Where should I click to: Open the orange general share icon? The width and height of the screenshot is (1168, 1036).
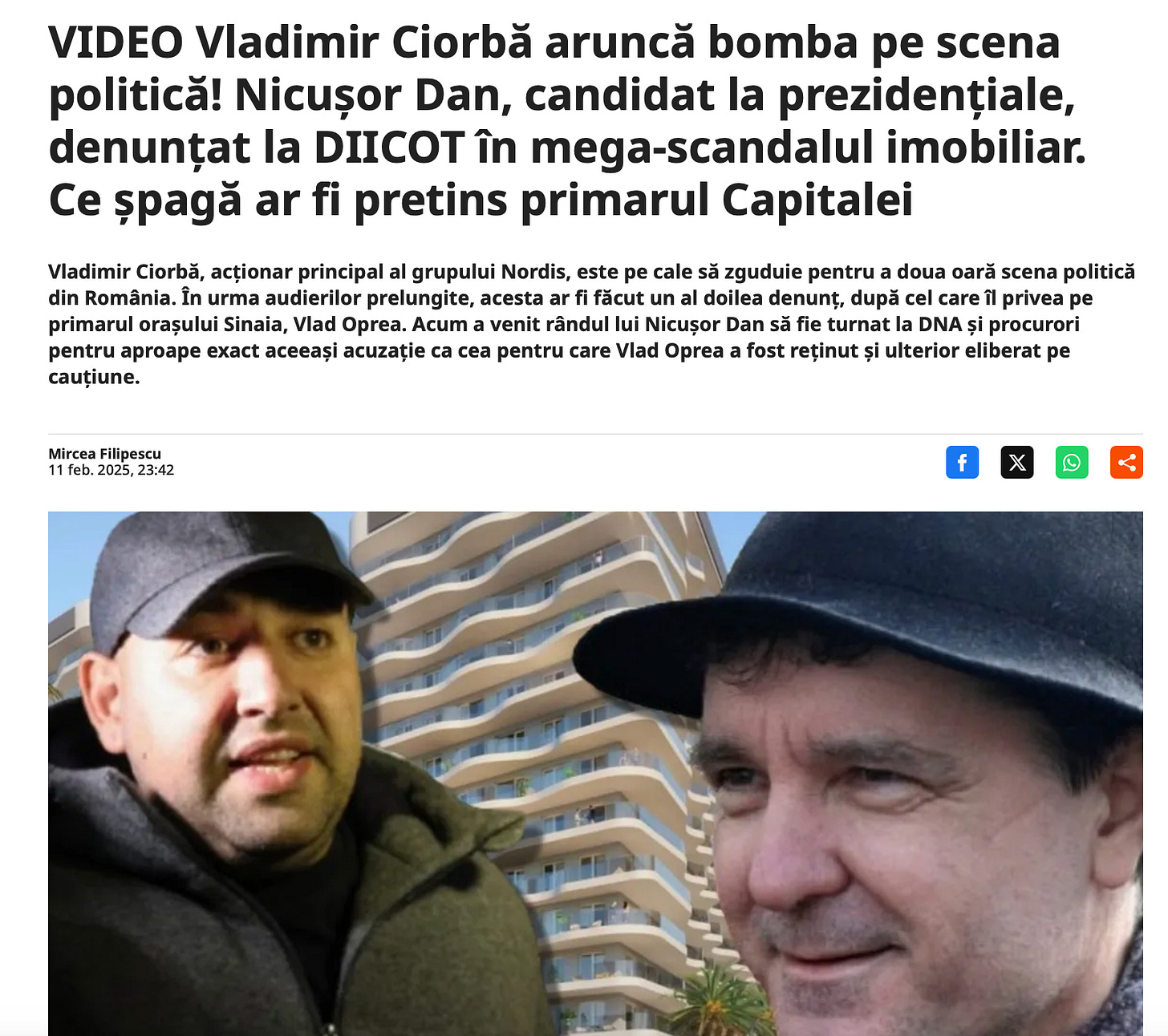[1126, 463]
